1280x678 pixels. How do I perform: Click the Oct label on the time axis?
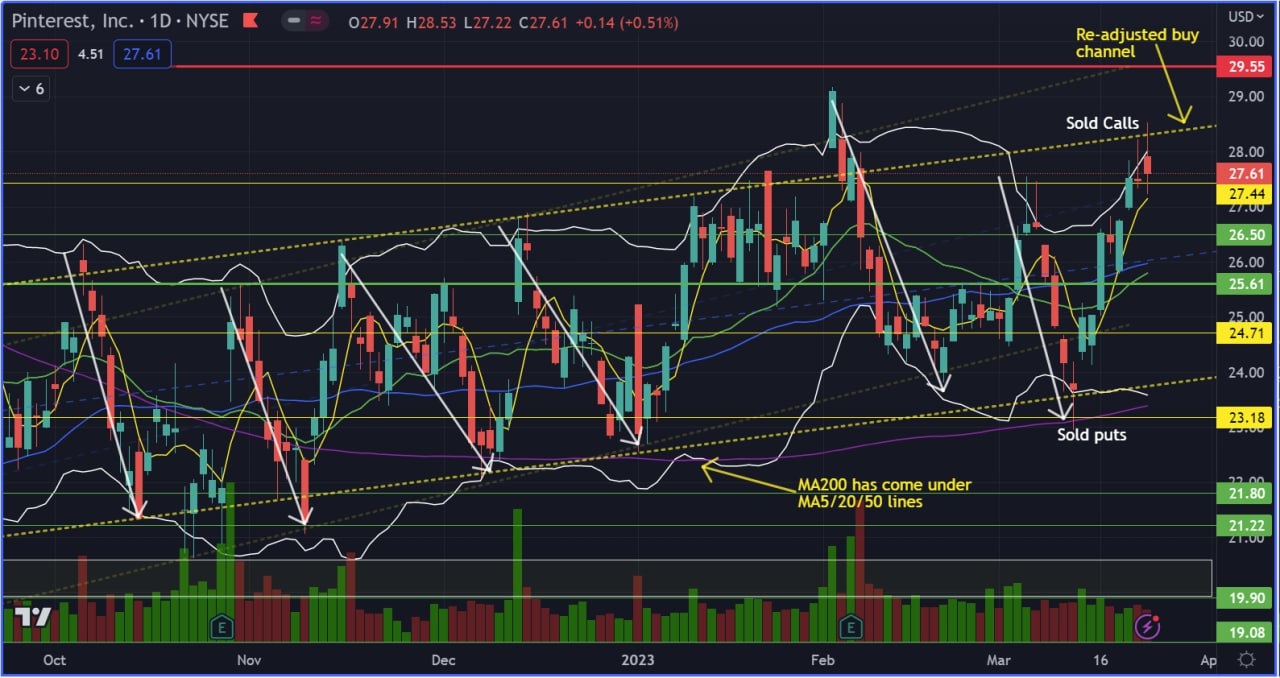55,660
